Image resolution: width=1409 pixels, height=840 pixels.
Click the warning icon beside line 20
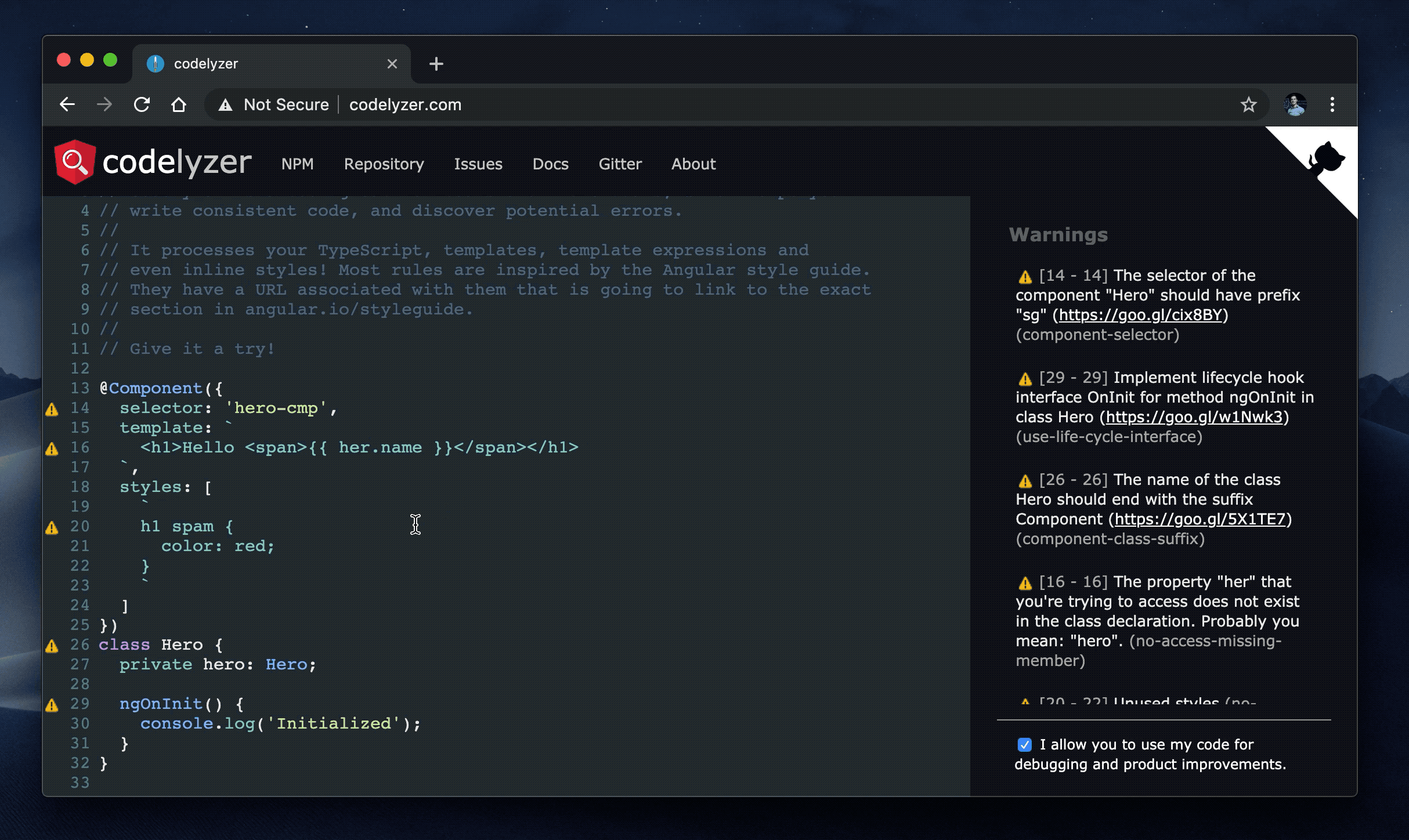point(52,528)
